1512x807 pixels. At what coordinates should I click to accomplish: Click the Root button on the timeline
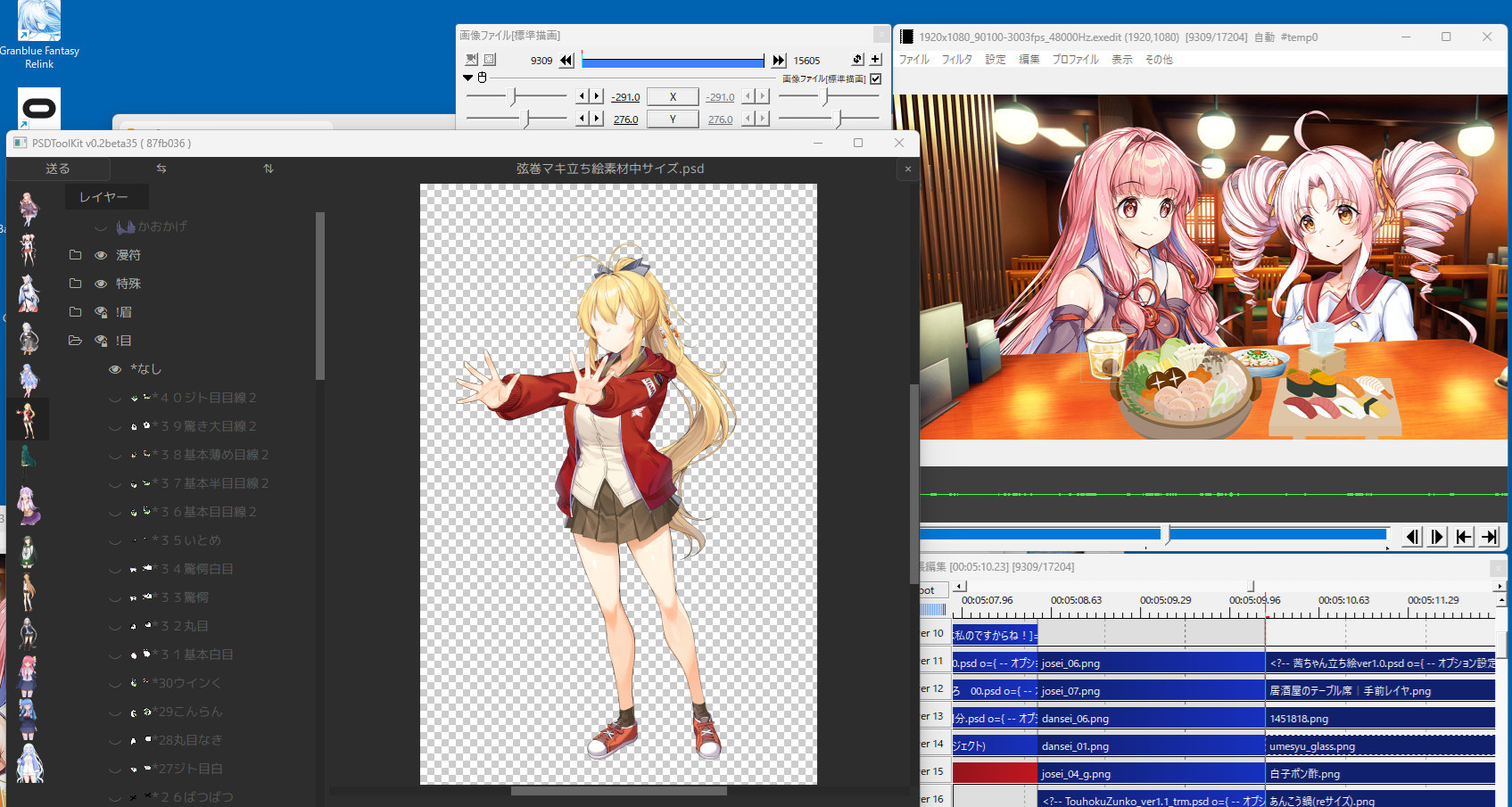coord(933,590)
